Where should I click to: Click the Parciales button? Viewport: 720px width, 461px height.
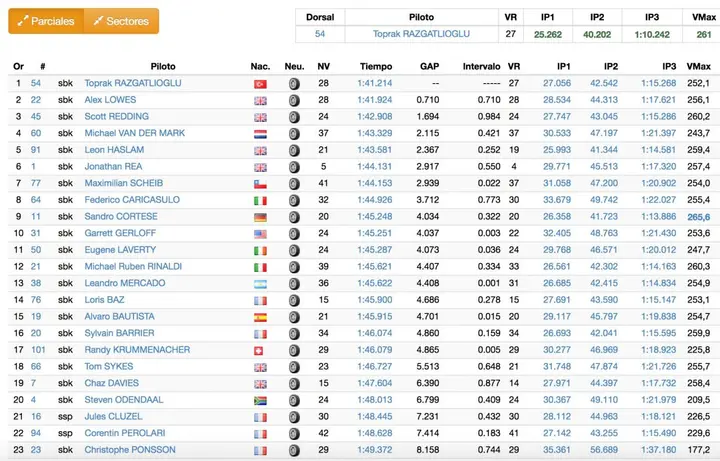(46, 21)
